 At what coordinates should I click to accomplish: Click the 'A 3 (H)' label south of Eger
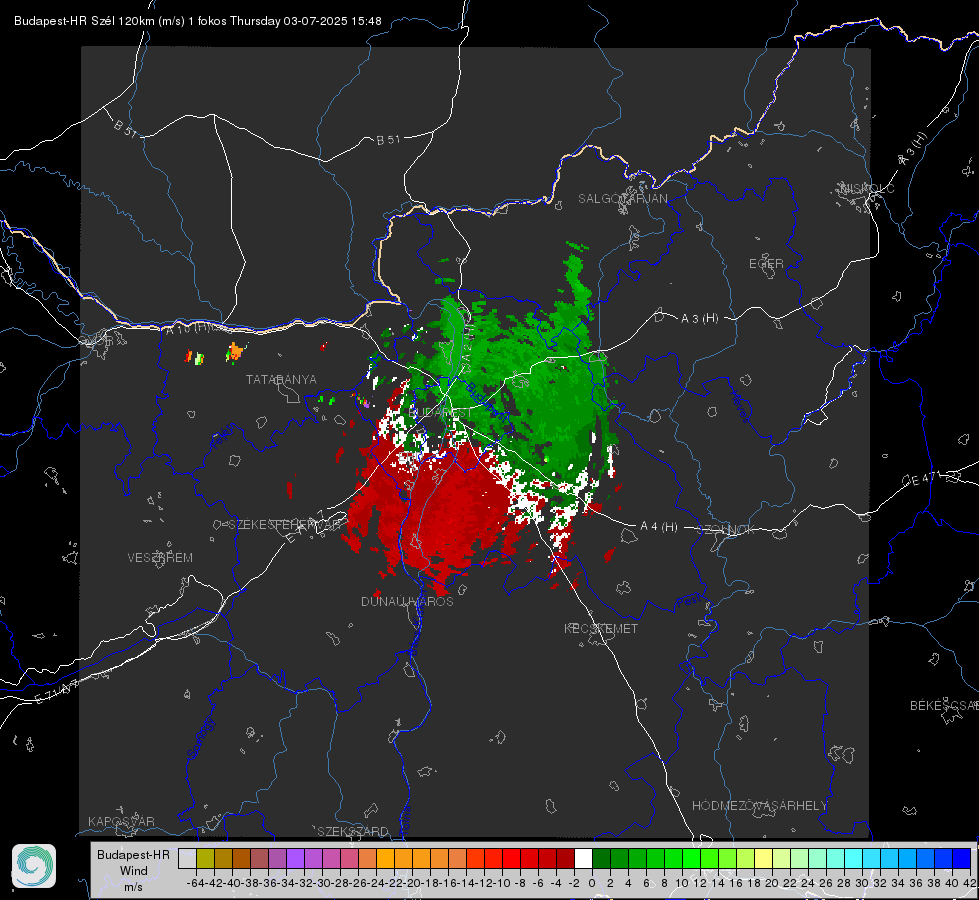pos(699,319)
